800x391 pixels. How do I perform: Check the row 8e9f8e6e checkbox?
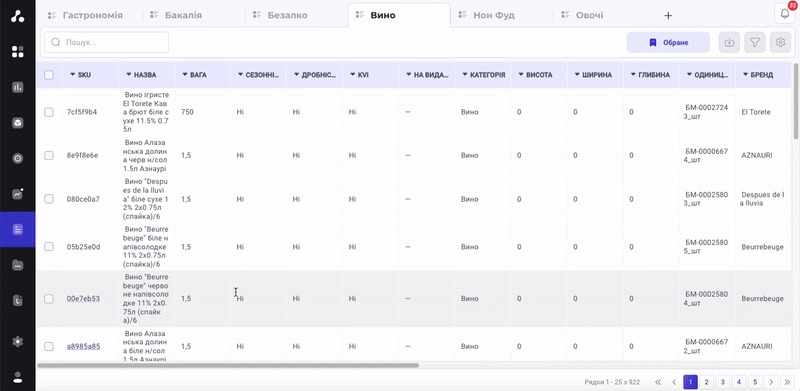(x=48, y=155)
